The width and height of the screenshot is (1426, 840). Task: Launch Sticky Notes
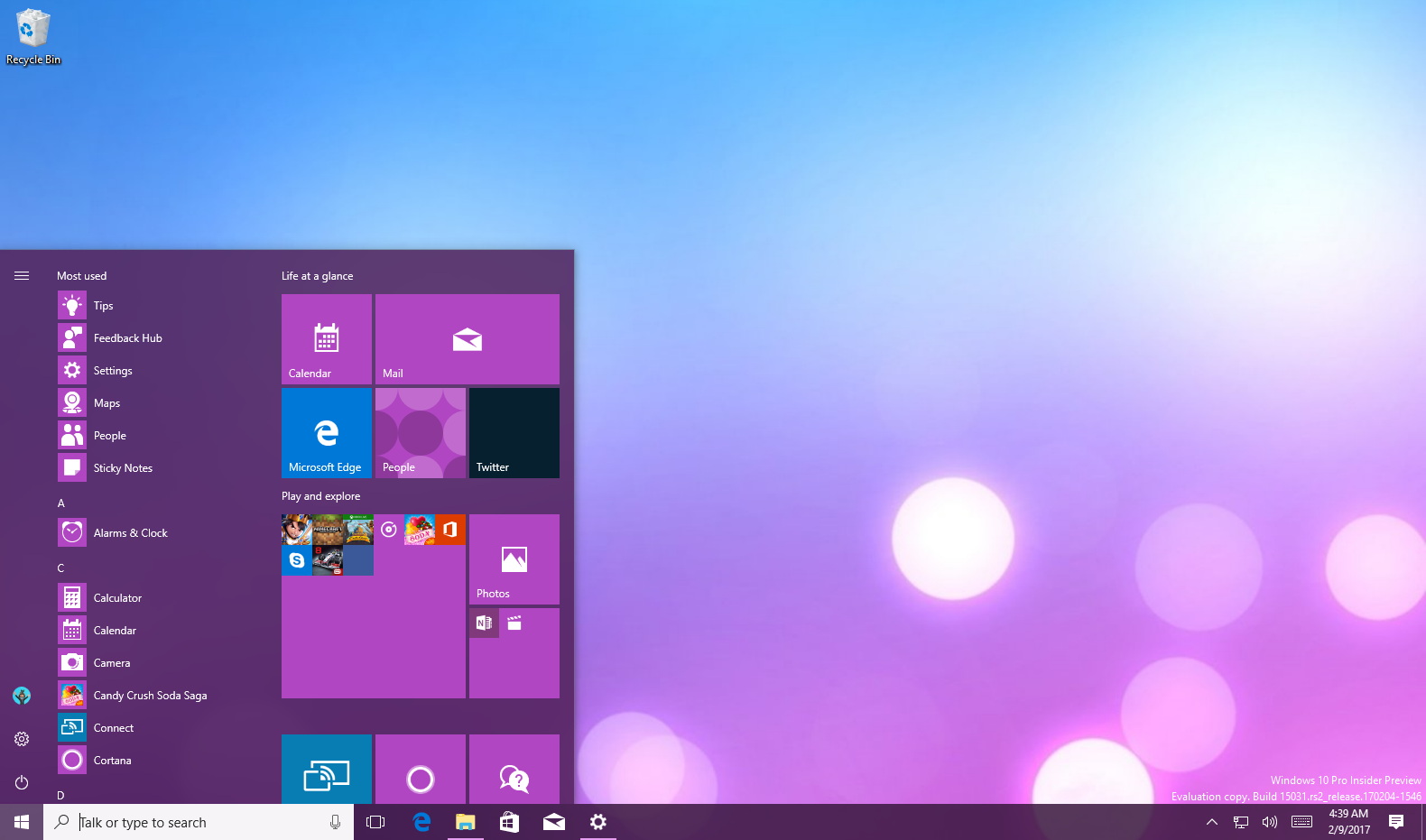162,468
